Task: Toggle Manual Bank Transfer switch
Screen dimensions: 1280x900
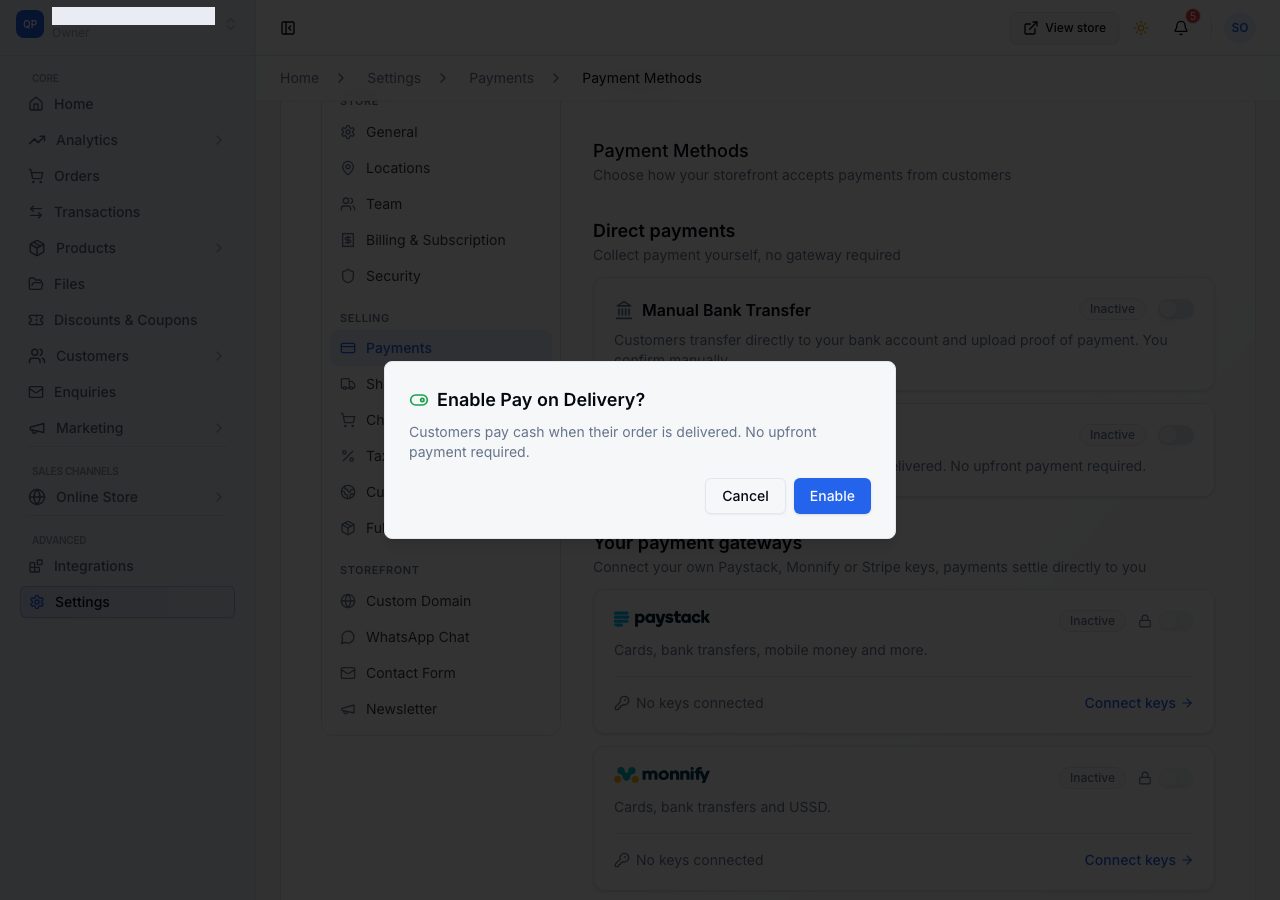Action: (1176, 309)
